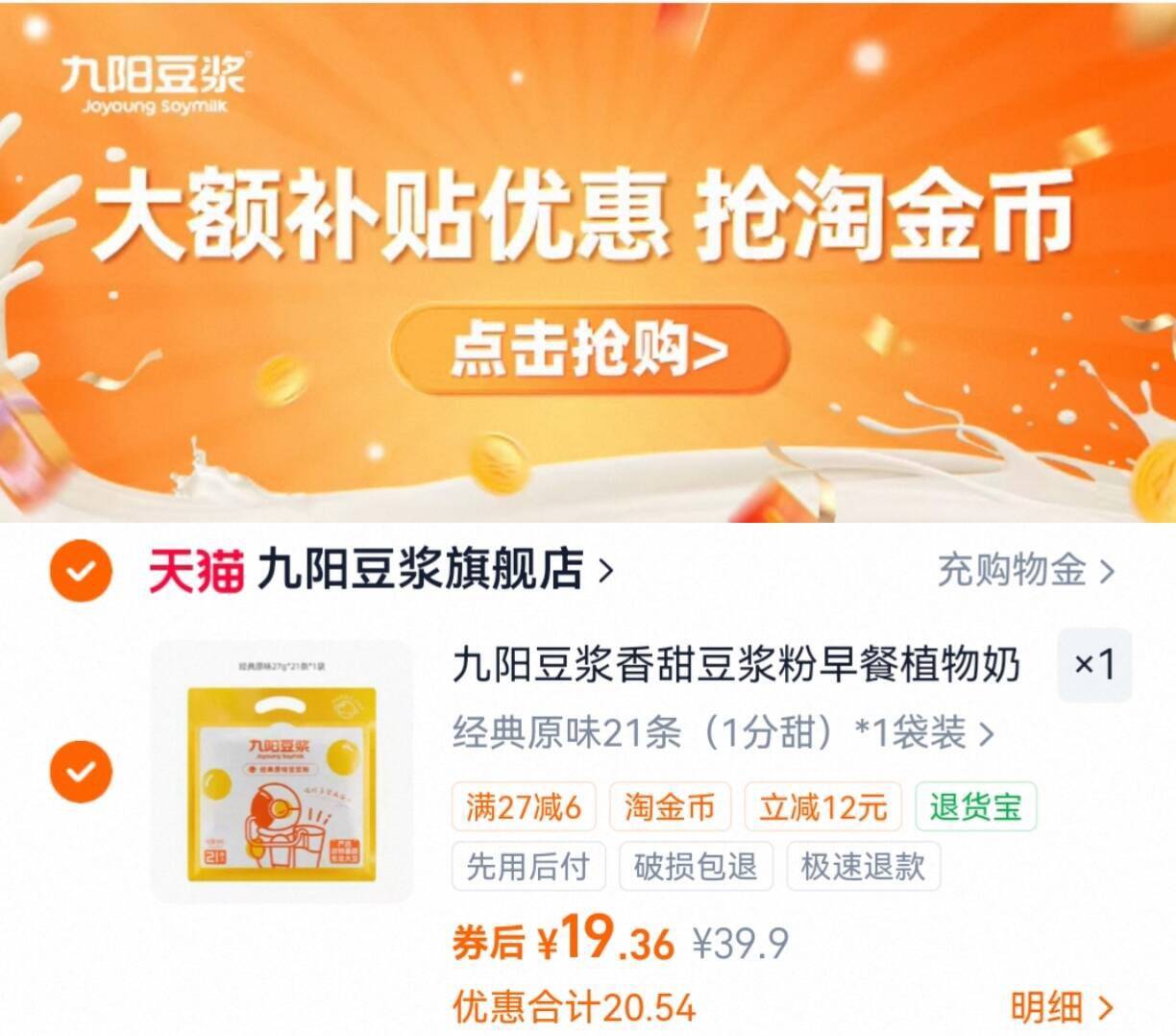The image size is (1176, 1036).
Task: Tap the 淘金币 tag
Action: coord(670,806)
